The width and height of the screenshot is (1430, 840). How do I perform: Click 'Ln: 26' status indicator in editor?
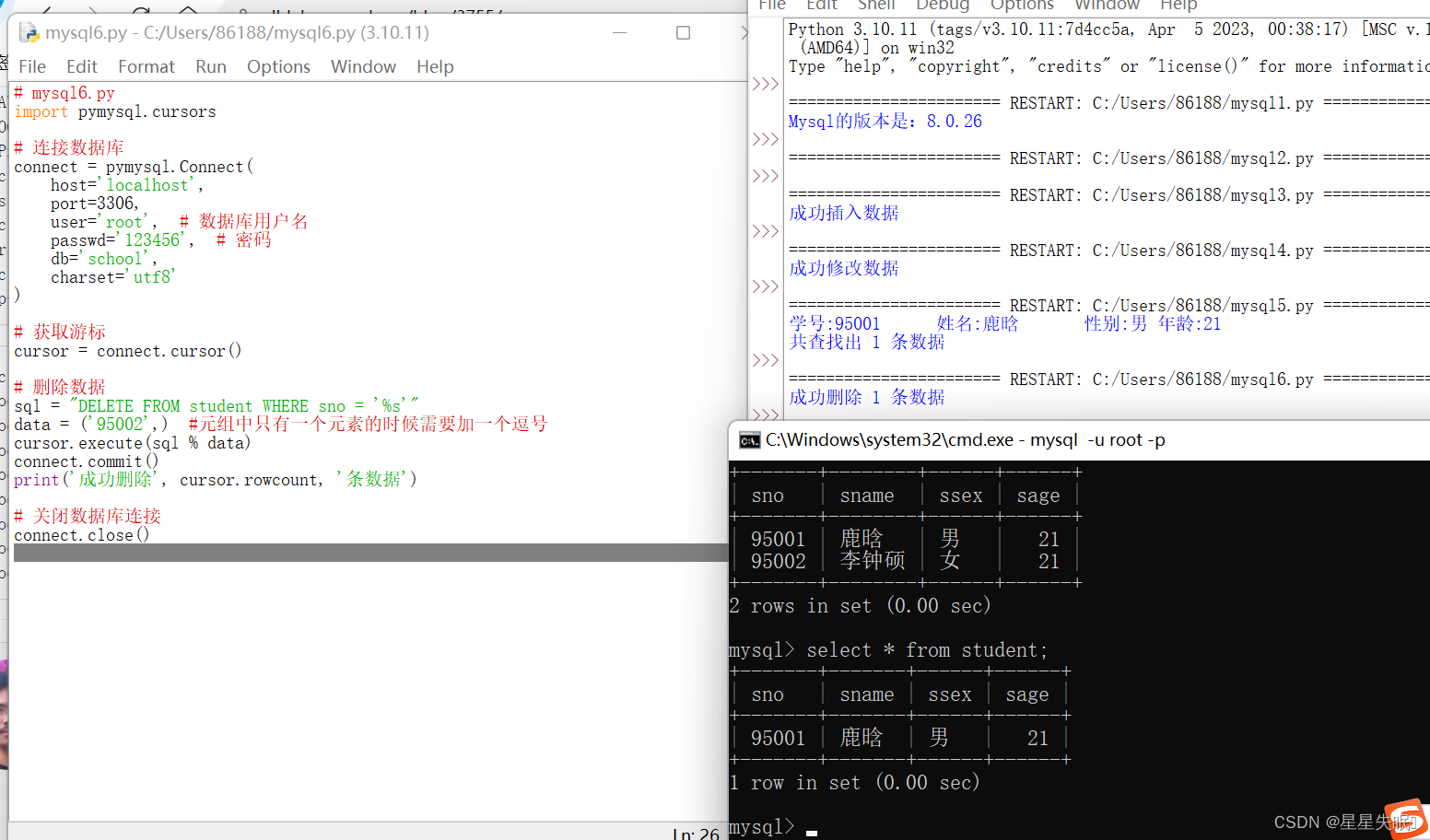pos(696,833)
